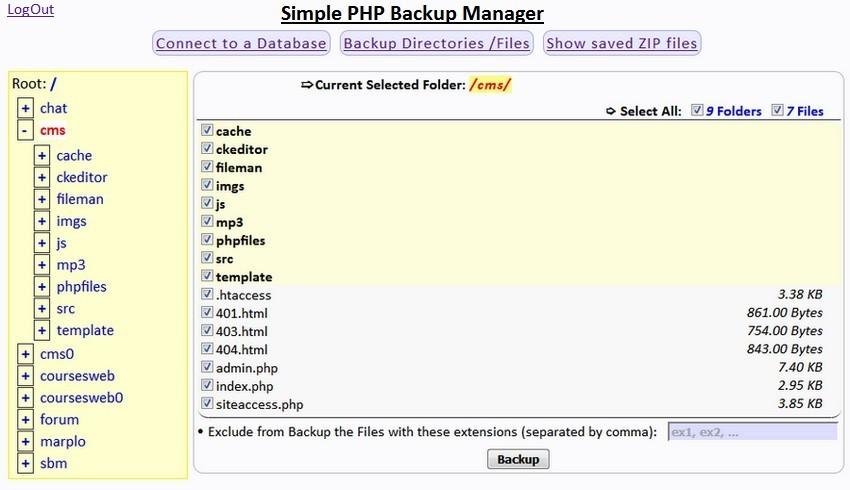Expand the template subfolder plus icon
The image size is (850, 490).
pos(41,331)
